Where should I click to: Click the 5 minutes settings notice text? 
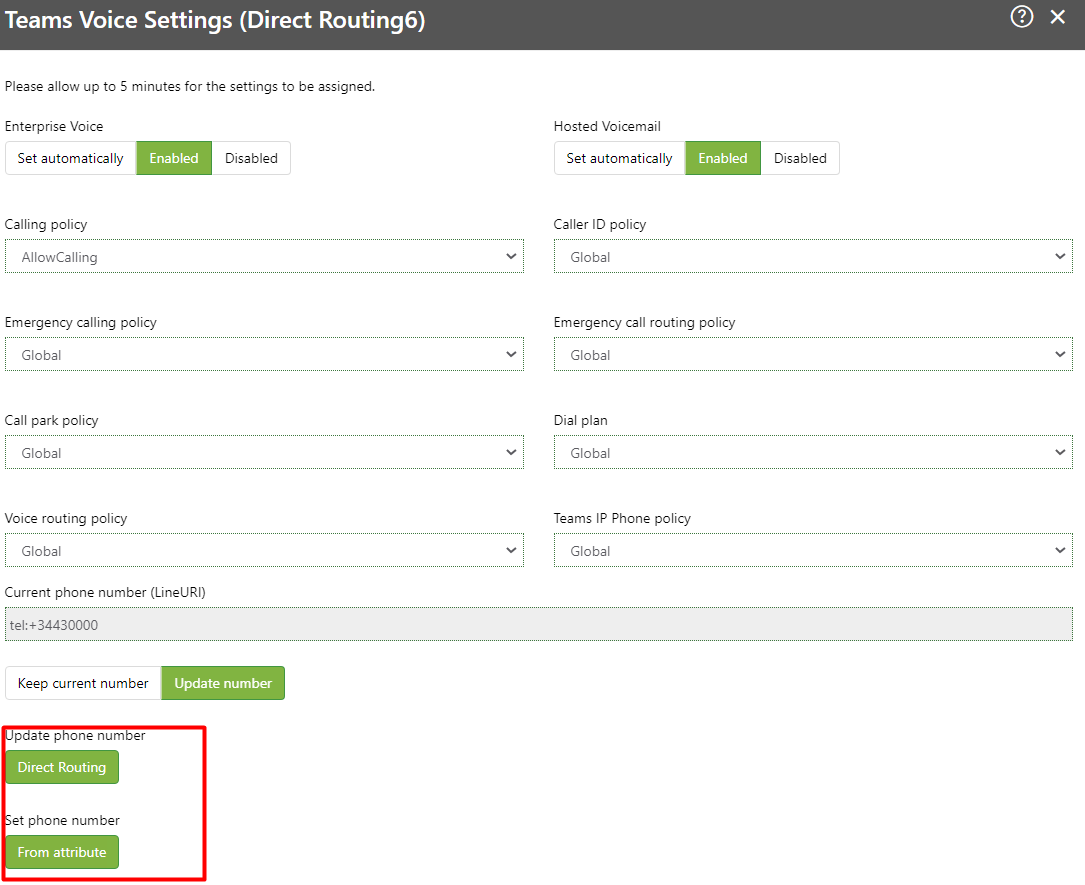tap(190, 86)
